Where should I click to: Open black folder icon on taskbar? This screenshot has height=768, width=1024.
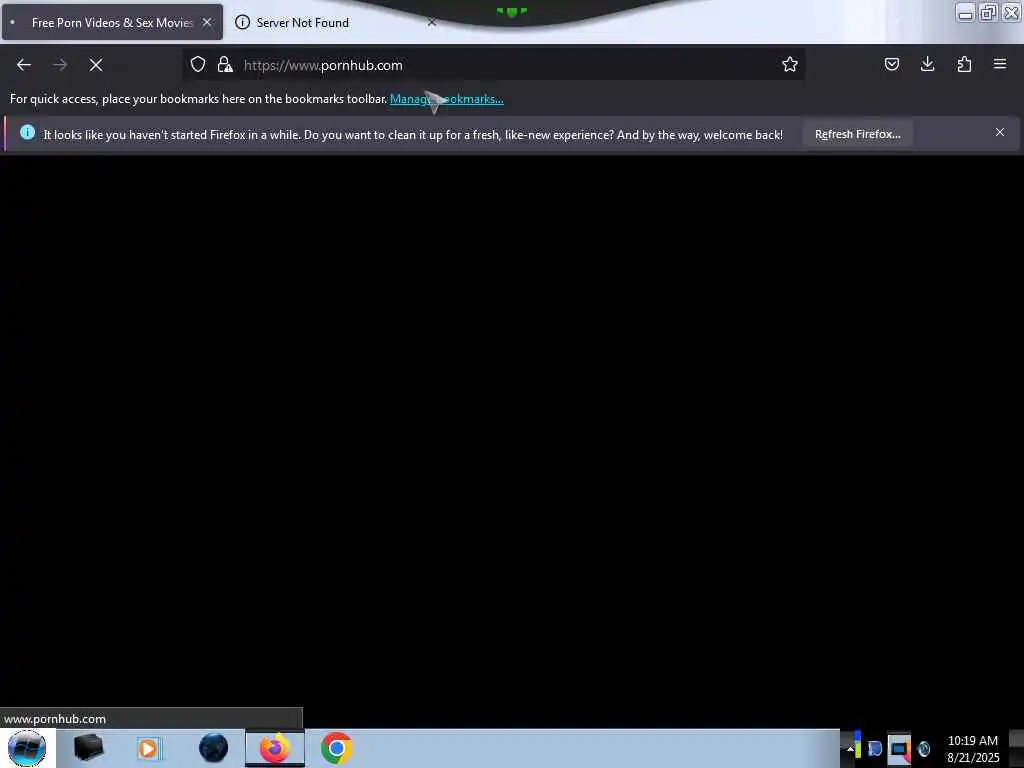[x=88, y=748]
